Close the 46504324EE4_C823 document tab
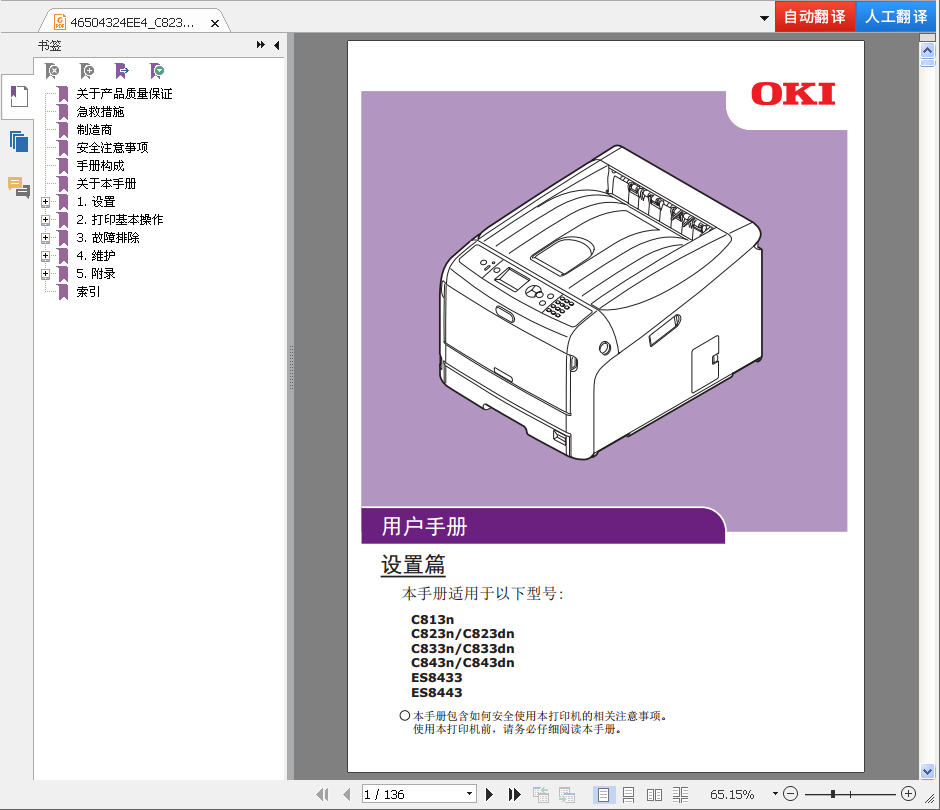This screenshot has height=810, width=940. [x=215, y=23]
